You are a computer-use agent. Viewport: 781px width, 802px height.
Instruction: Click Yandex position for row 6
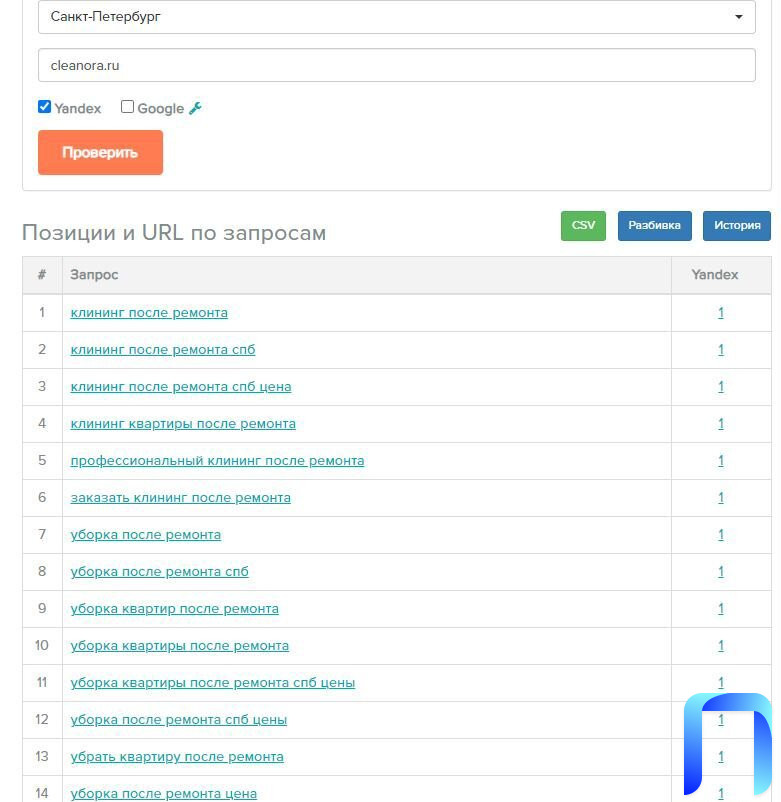[721, 498]
